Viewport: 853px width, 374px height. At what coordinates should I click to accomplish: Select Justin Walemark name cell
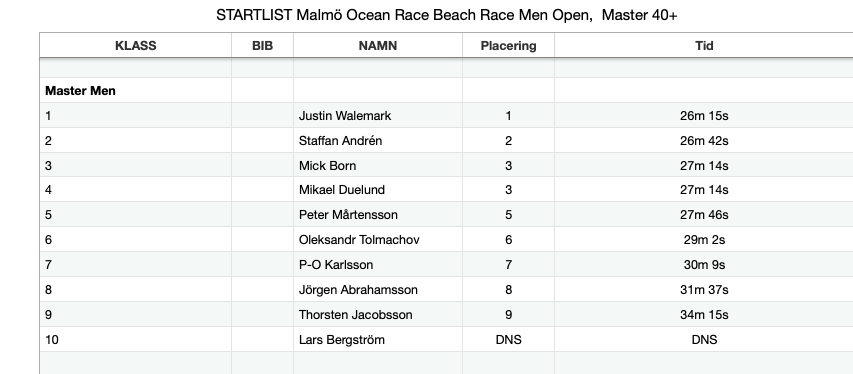pyautogui.click(x=378, y=115)
